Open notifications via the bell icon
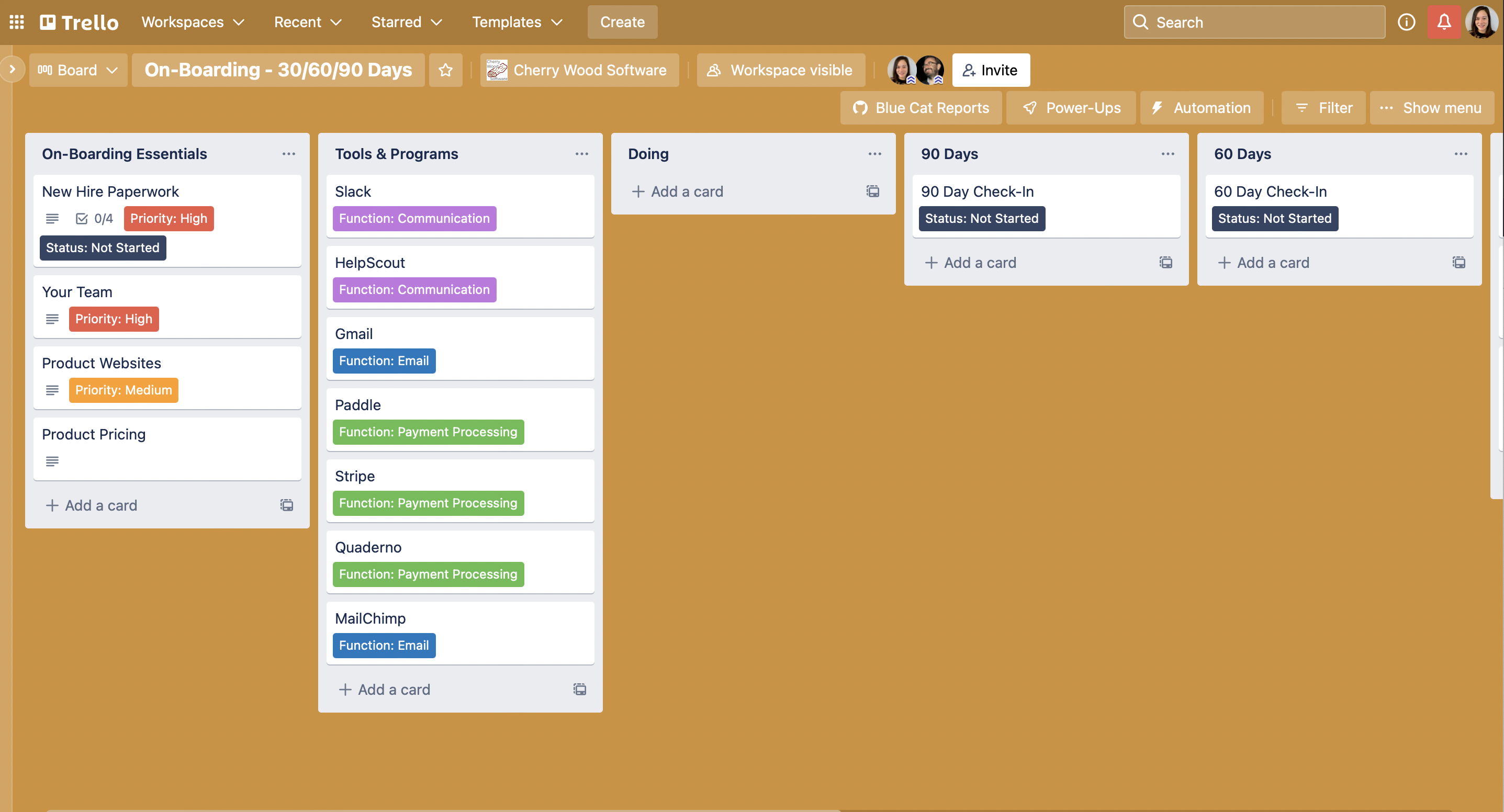This screenshot has height=812, width=1504. pyautogui.click(x=1444, y=21)
